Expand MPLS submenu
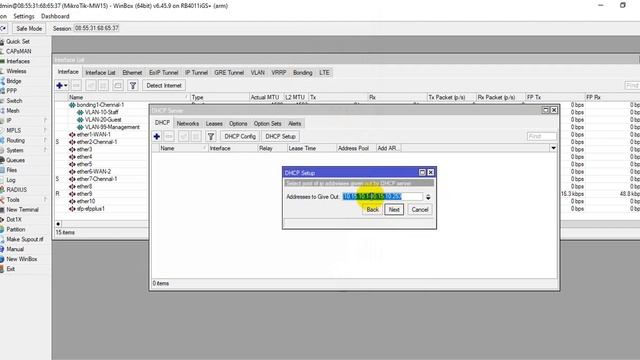Viewport: 640px width, 360px height. (x=13, y=131)
